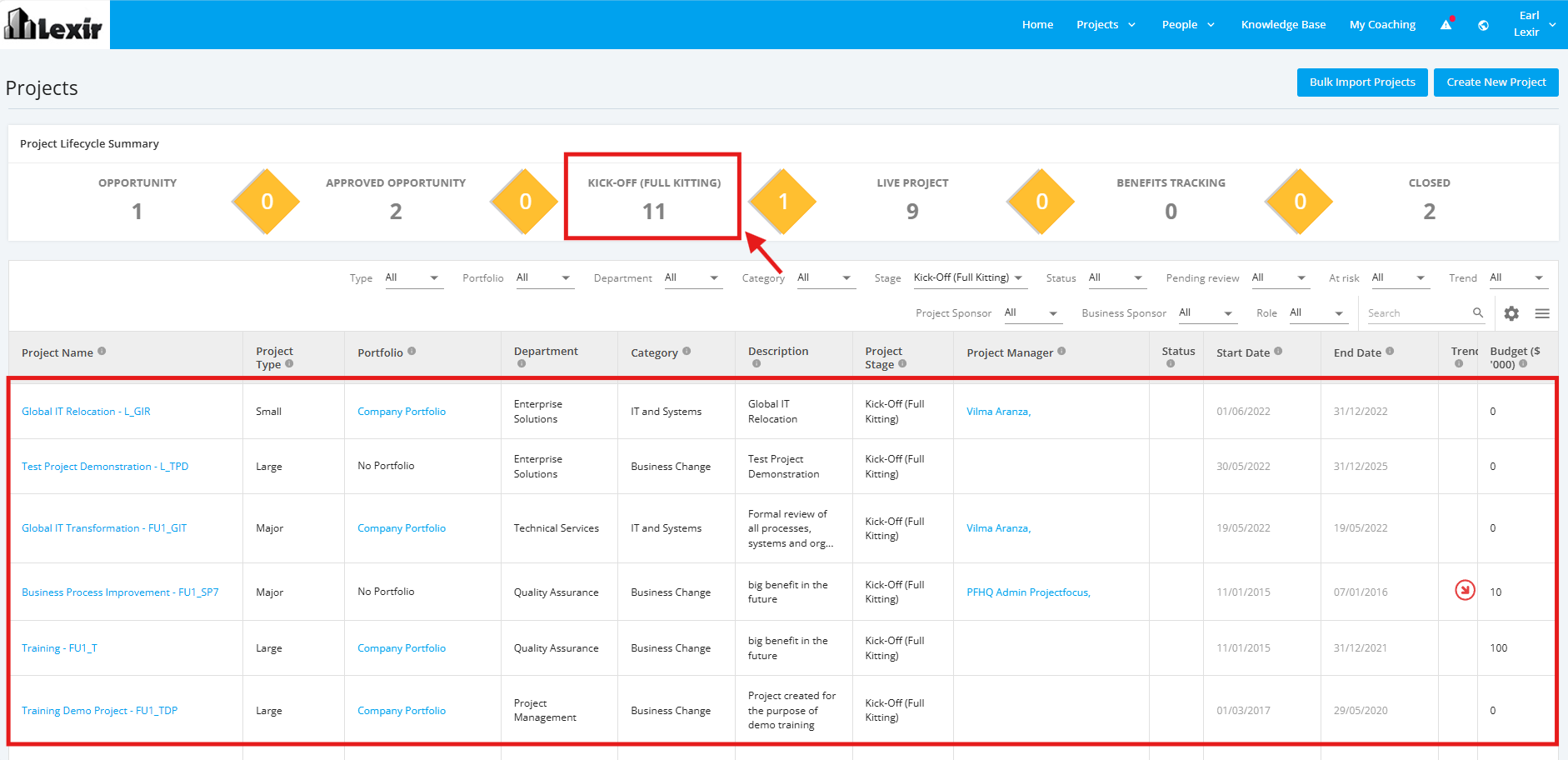Screen dimensions: 1568x760
Task: Open the notifications alert triangle icon
Action: pos(1446,24)
